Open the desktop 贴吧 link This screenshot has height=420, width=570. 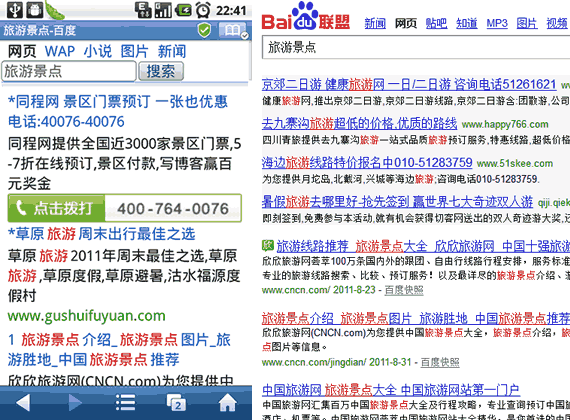(x=436, y=23)
